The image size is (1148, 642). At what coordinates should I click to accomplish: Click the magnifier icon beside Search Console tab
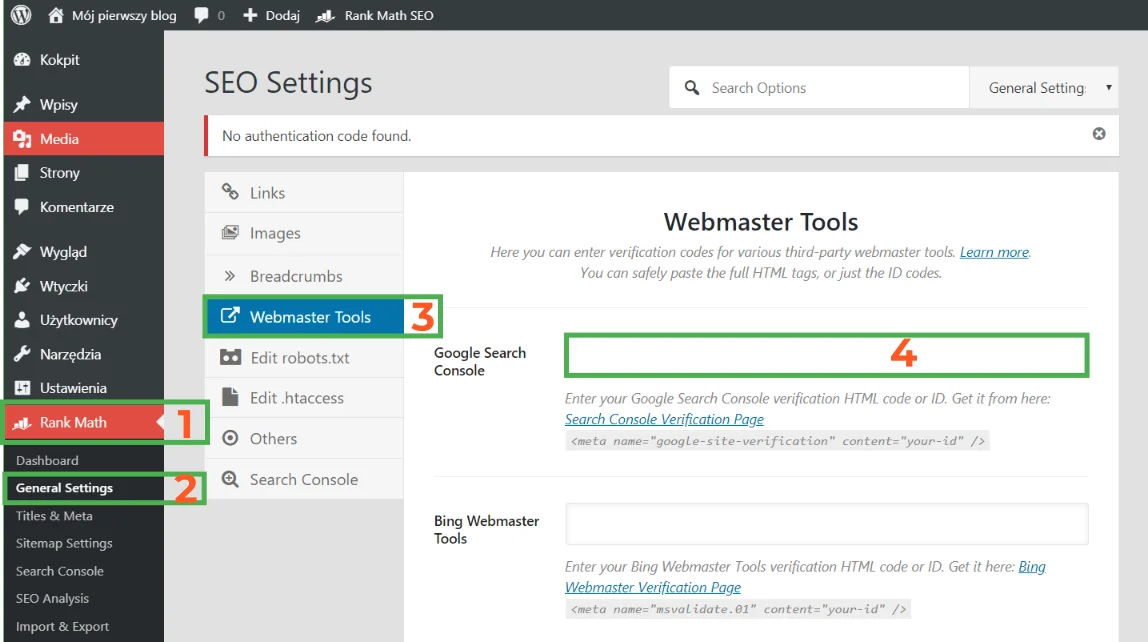230,479
